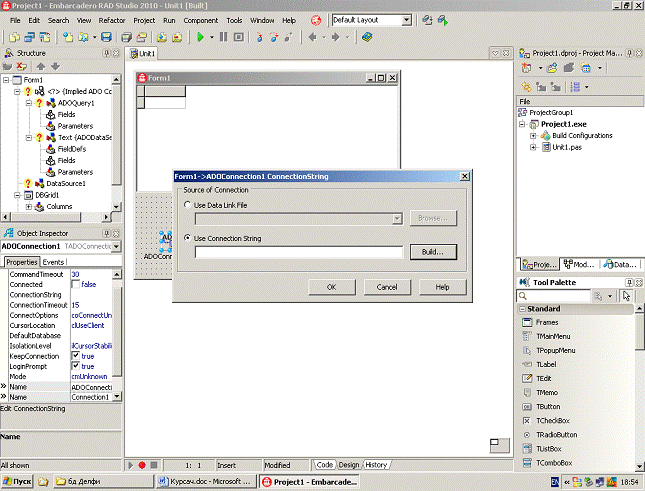Click the Pause button in debug toolbar
This screenshot has height=491, width=645.
[223, 37]
